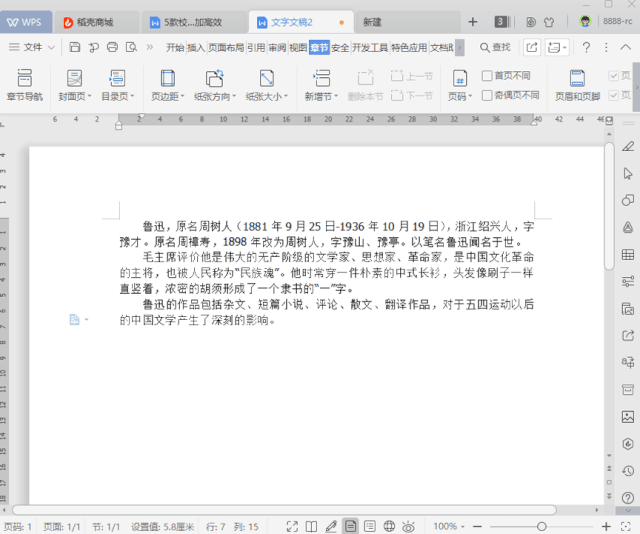Click the paragraph layout icon beside text
This screenshot has height=534, width=640.
coord(74,319)
